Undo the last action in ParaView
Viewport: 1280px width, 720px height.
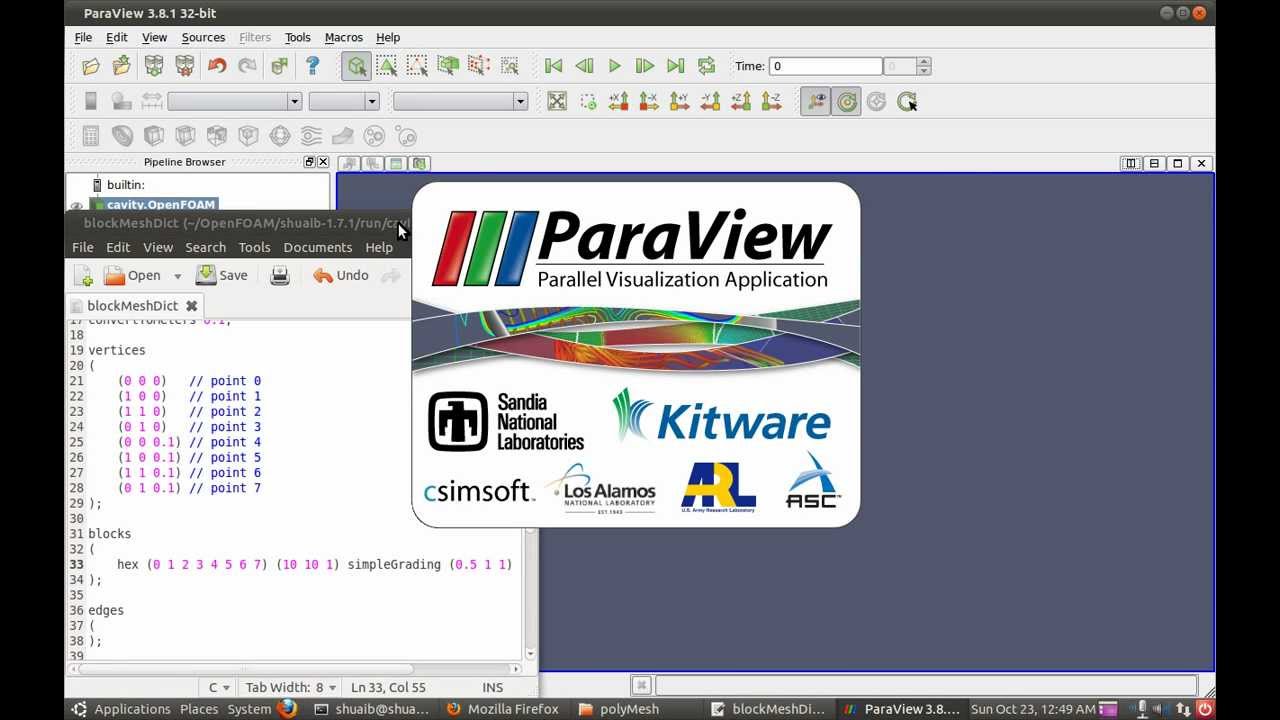coord(217,66)
